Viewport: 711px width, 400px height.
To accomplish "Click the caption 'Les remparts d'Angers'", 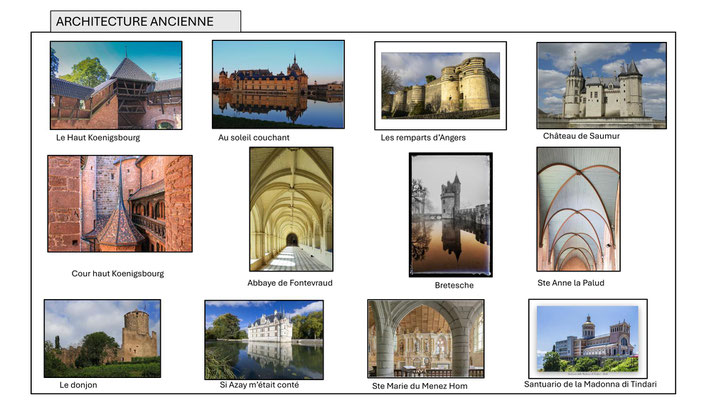I will tap(423, 137).
